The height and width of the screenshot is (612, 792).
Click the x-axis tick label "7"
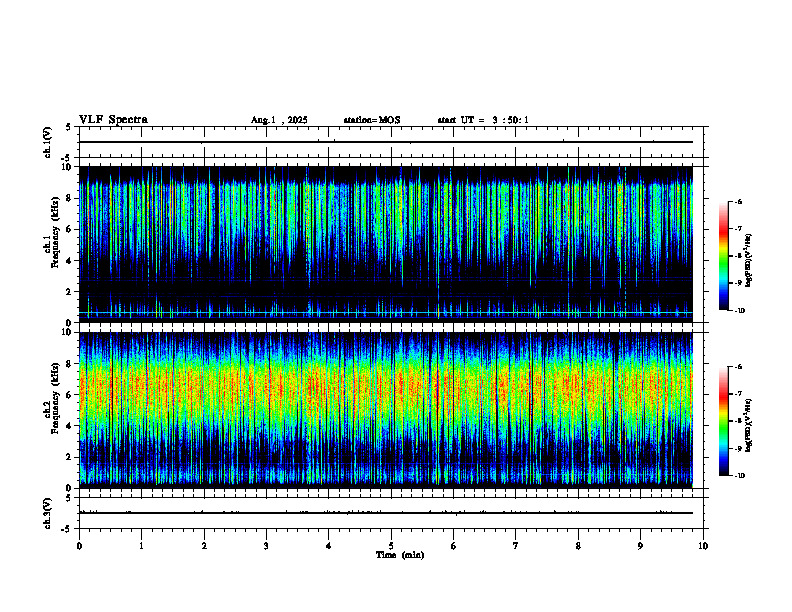[516, 546]
